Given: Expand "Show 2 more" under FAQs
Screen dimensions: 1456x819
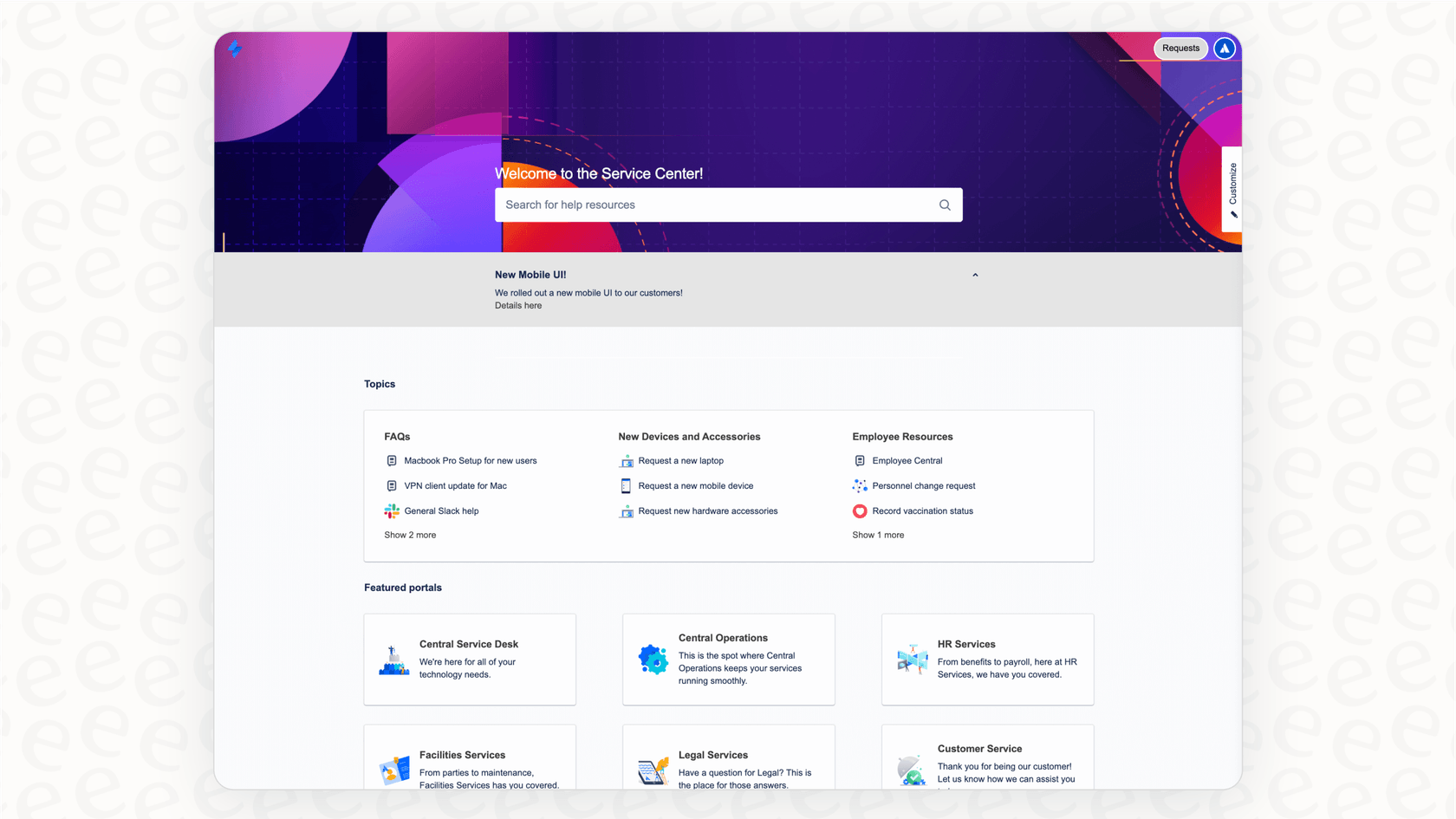Looking at the screenshot, I should tap(410, 535).
